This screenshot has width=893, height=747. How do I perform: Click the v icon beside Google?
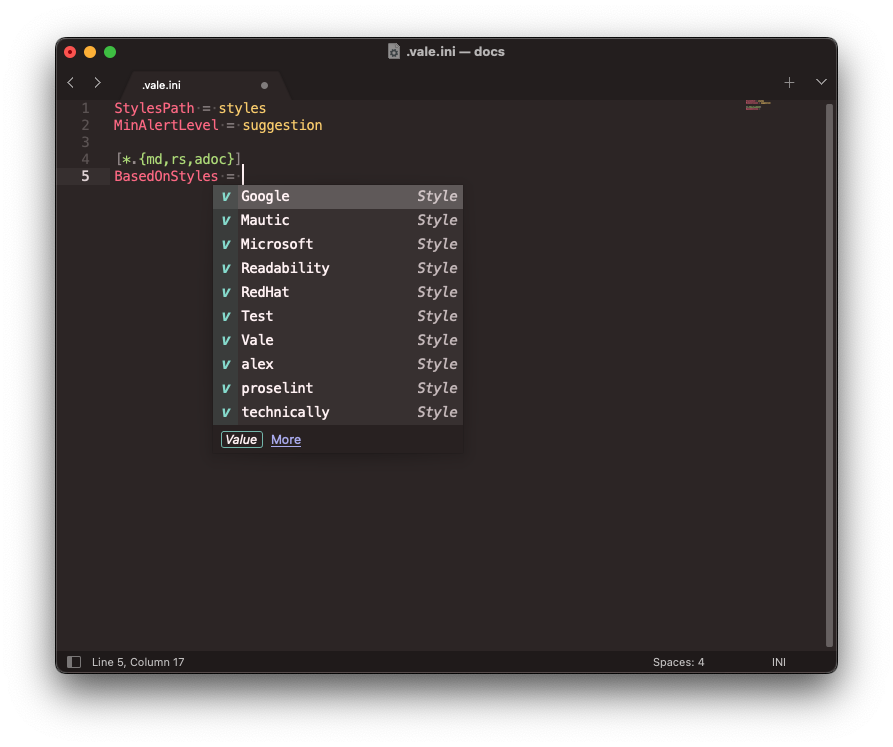pyautogui.click(x=226, y=197)
